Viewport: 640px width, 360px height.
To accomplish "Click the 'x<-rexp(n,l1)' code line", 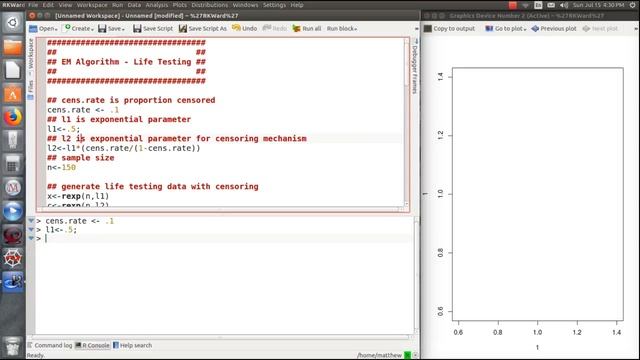I will (78, 196).
